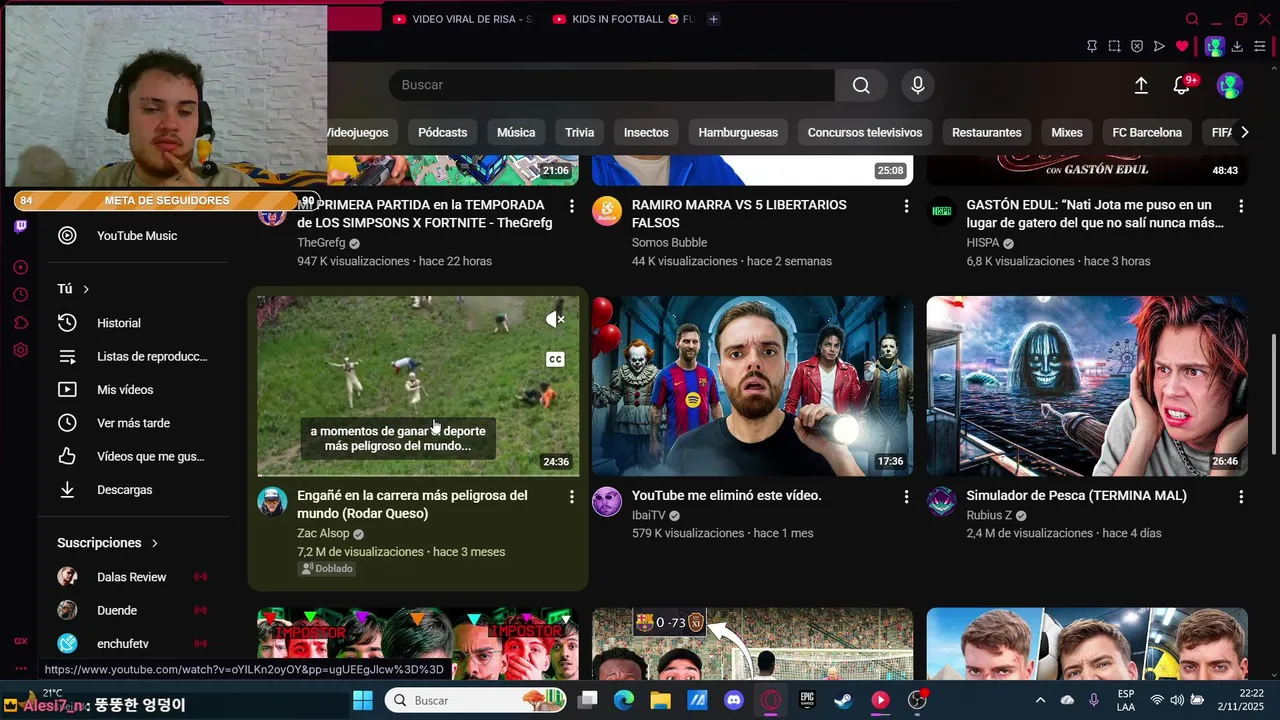Open options for Ramiro Marra video
The width and height of the screenshot is (1280, 720).
[907, 206]
